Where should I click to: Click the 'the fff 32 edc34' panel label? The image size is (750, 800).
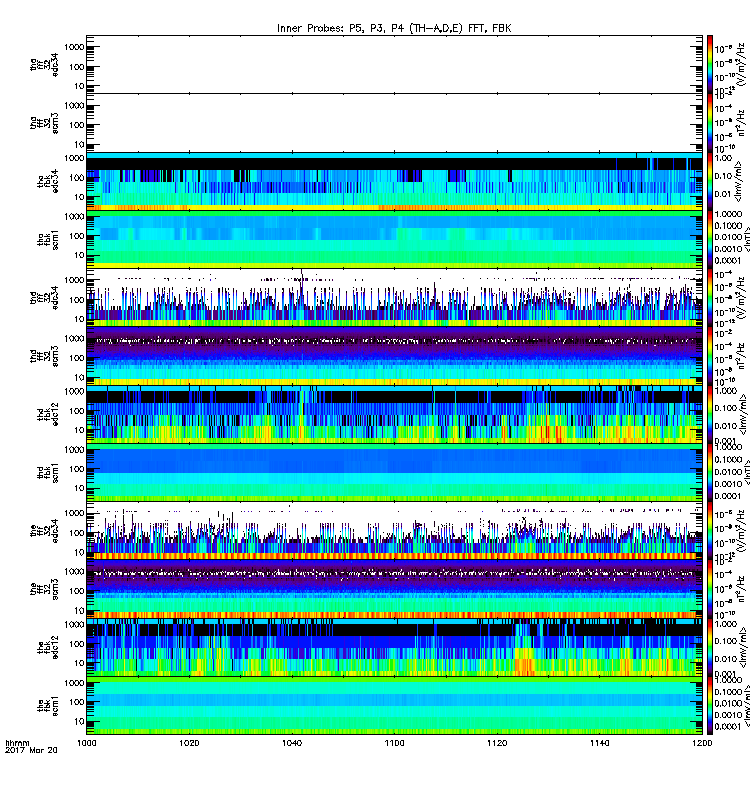pos(44,531)
